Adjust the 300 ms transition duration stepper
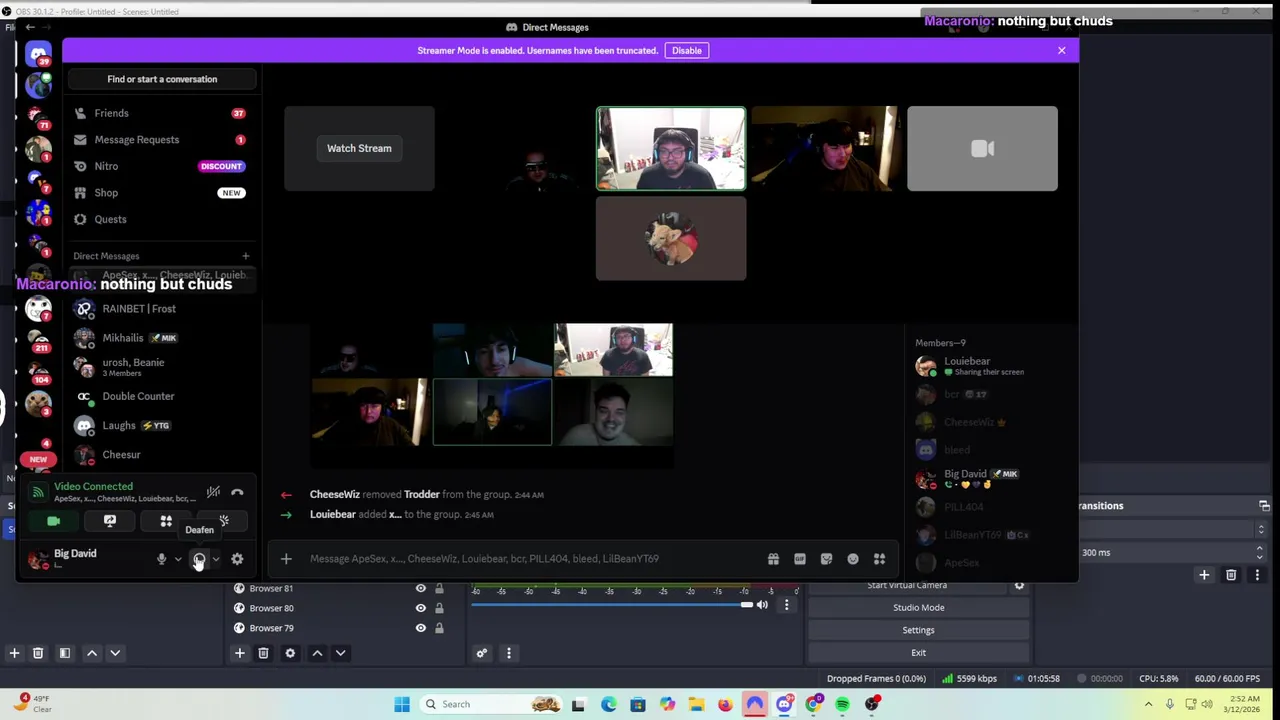 pyautogui.click(x=1259, y=552)
